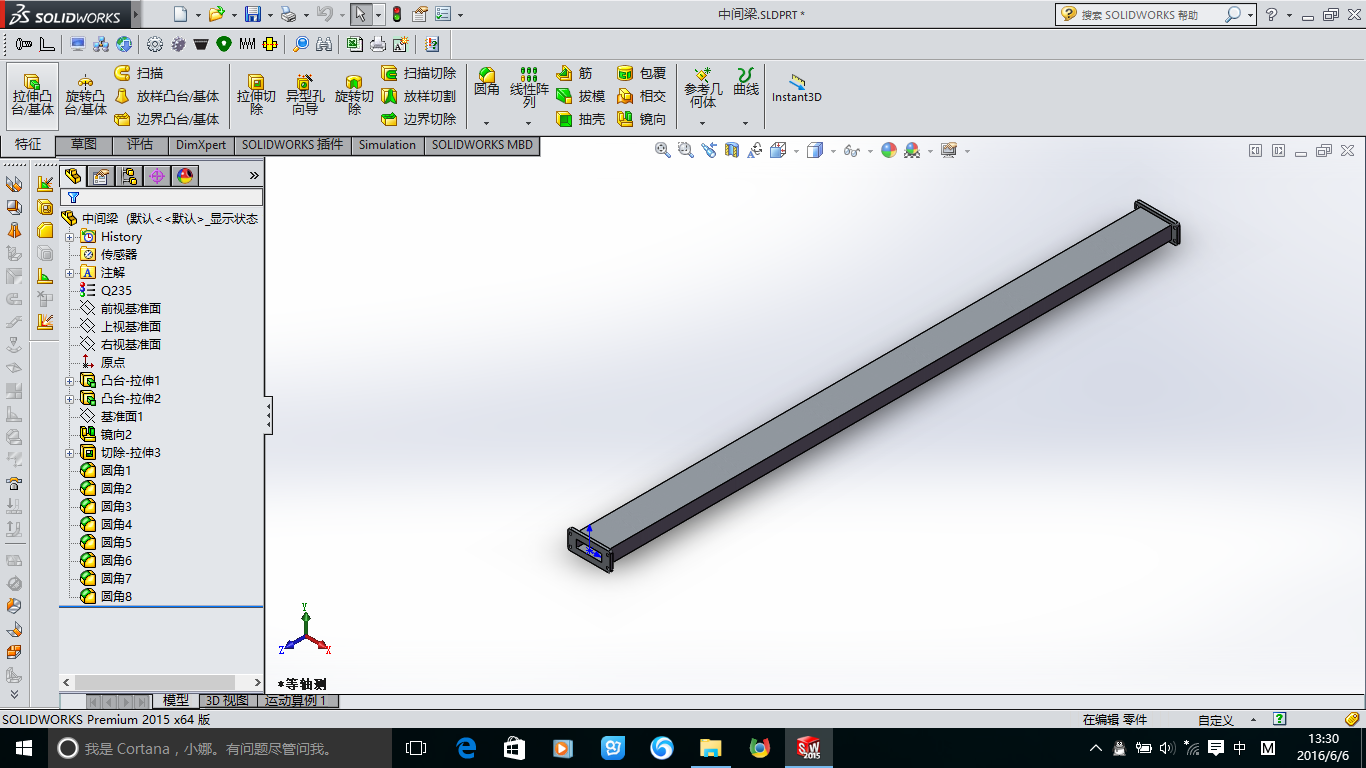Click the Section View icon

pos(732,150)
